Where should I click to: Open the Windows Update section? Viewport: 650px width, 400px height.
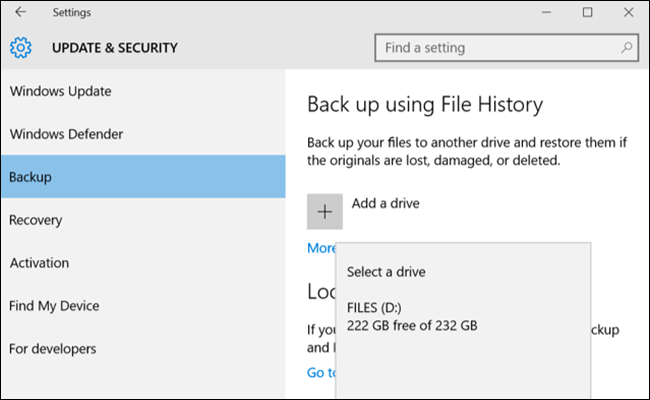point(60,91)
